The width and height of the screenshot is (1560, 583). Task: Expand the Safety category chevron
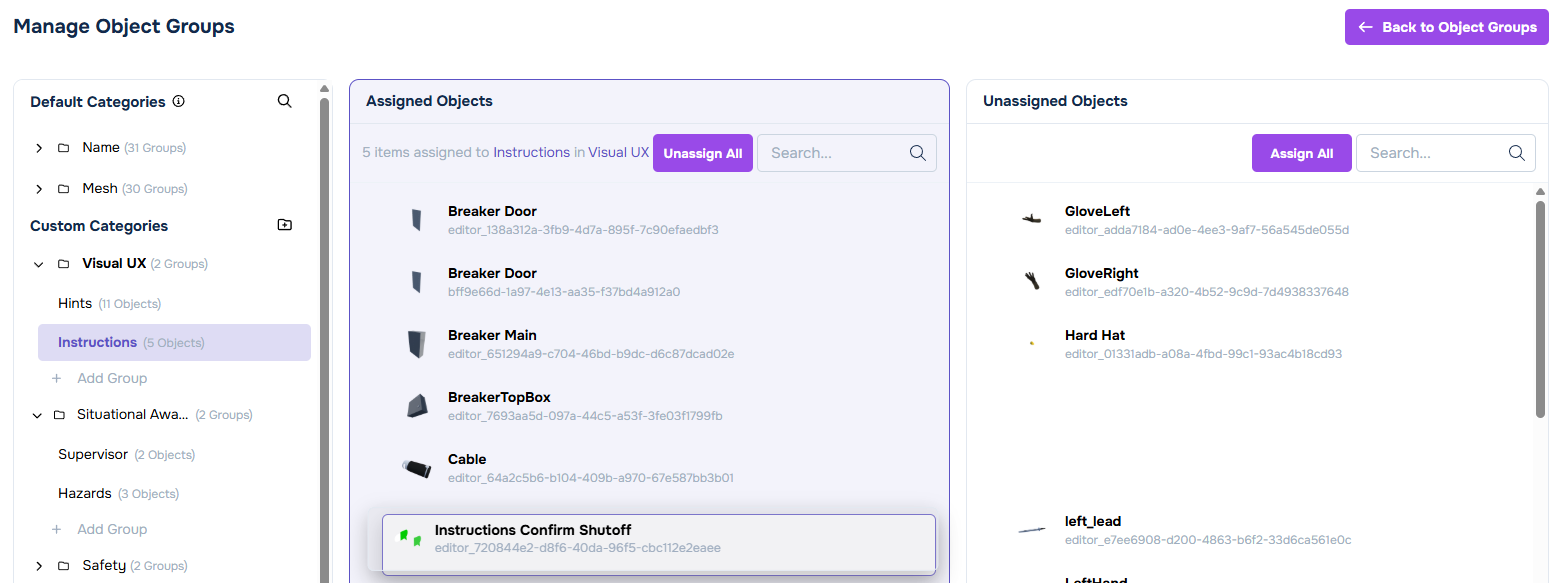(x=39, y=566)
